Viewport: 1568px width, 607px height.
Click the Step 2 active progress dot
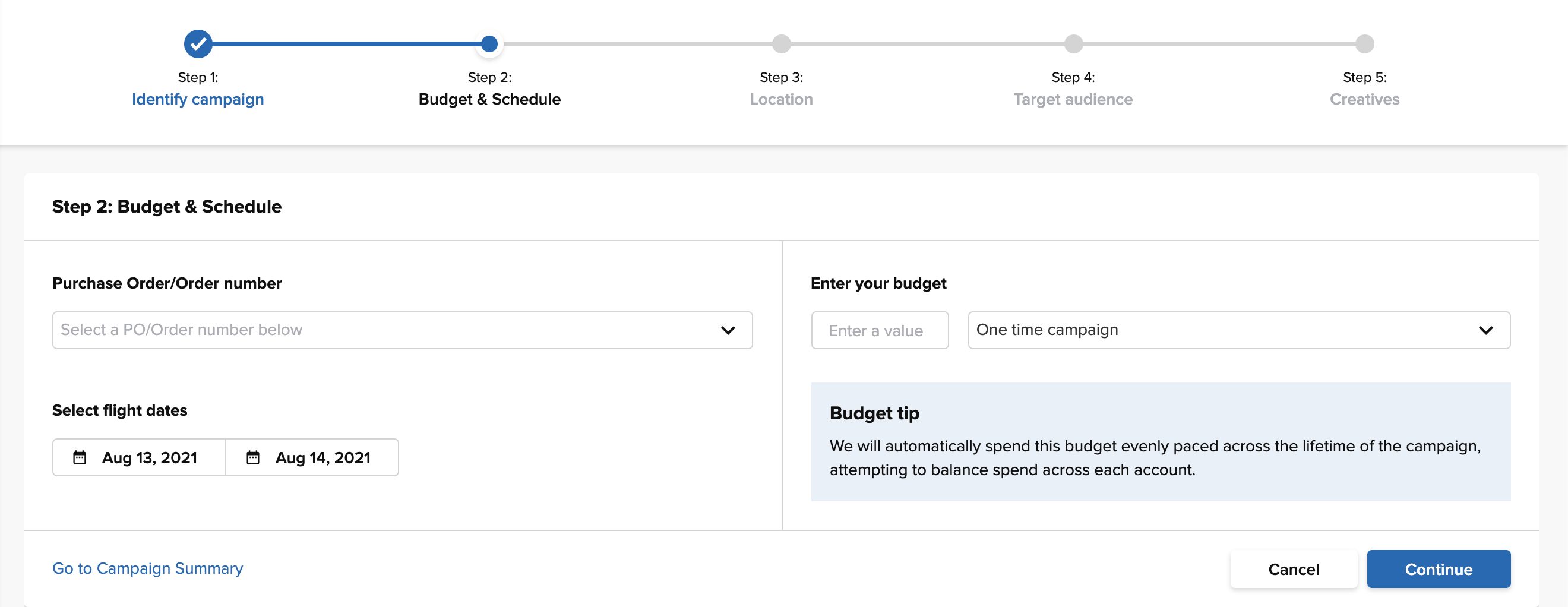coord(489,44)
